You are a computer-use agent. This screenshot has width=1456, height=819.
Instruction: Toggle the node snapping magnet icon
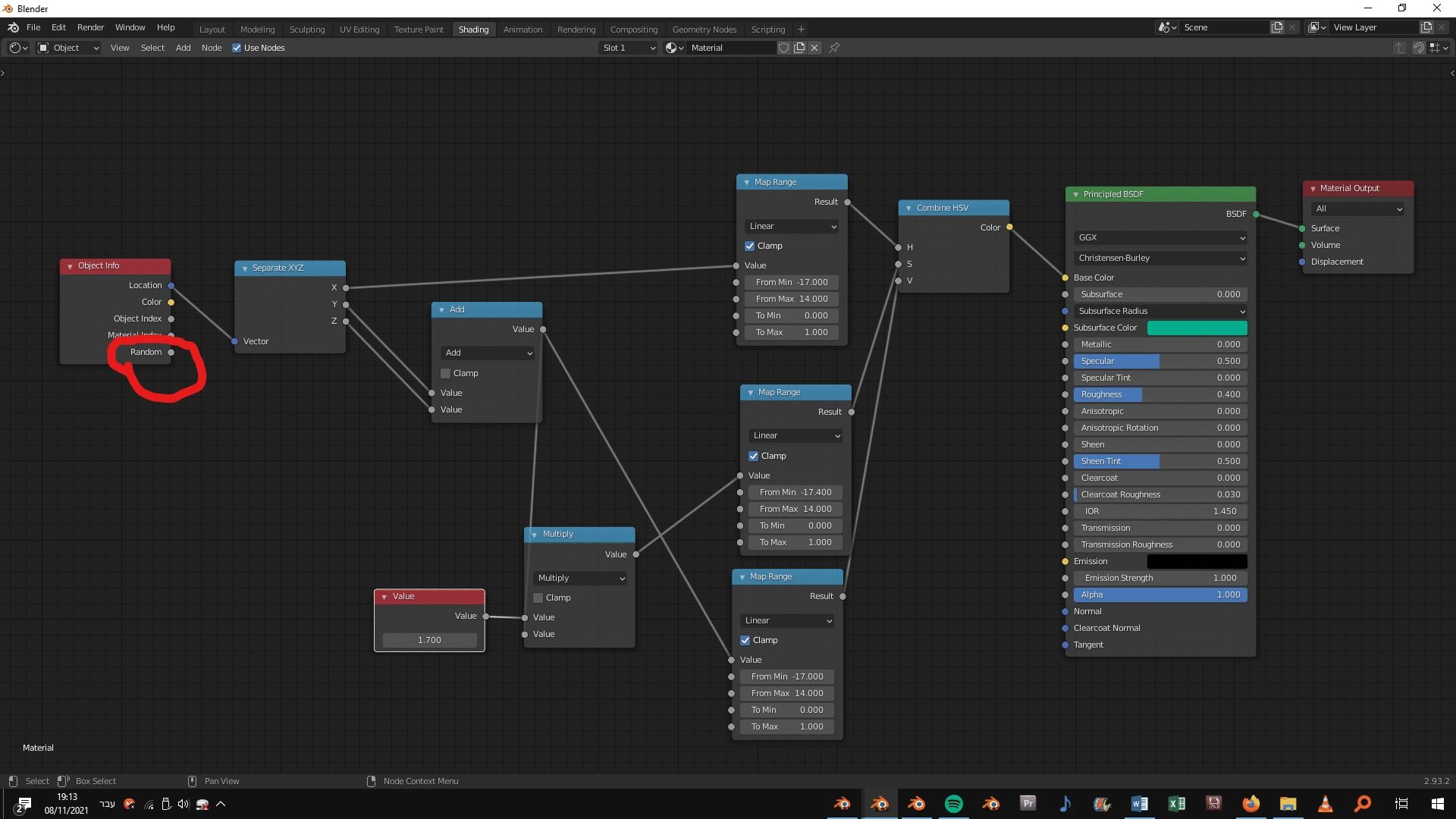[1418, 48]
